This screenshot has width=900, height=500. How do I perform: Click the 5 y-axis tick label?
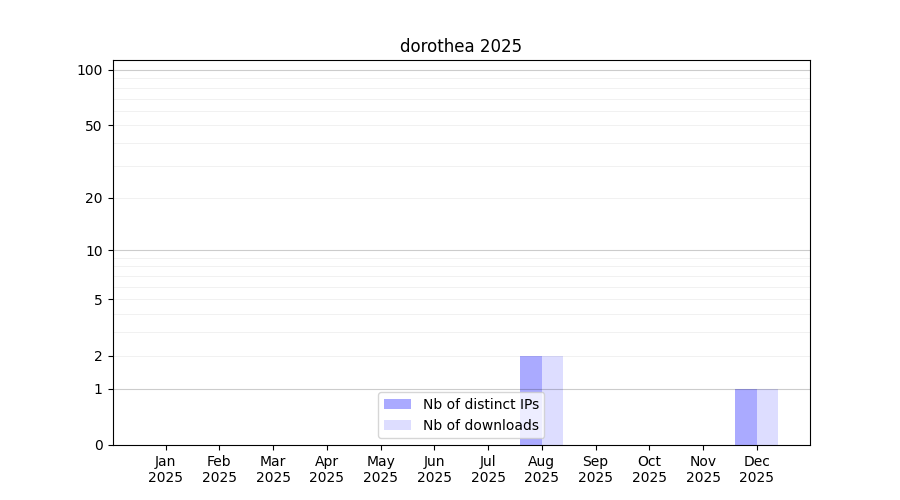click(98, 300)
